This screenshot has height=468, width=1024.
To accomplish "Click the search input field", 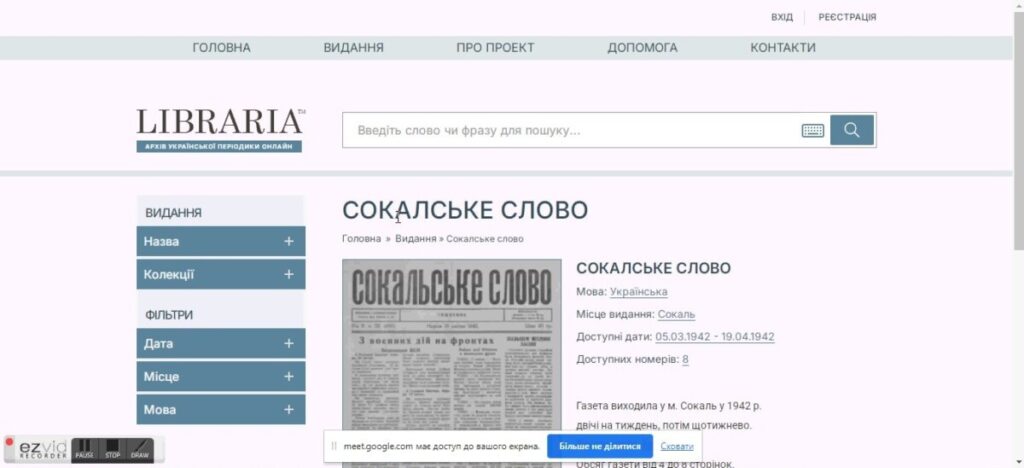I will 570,130.
